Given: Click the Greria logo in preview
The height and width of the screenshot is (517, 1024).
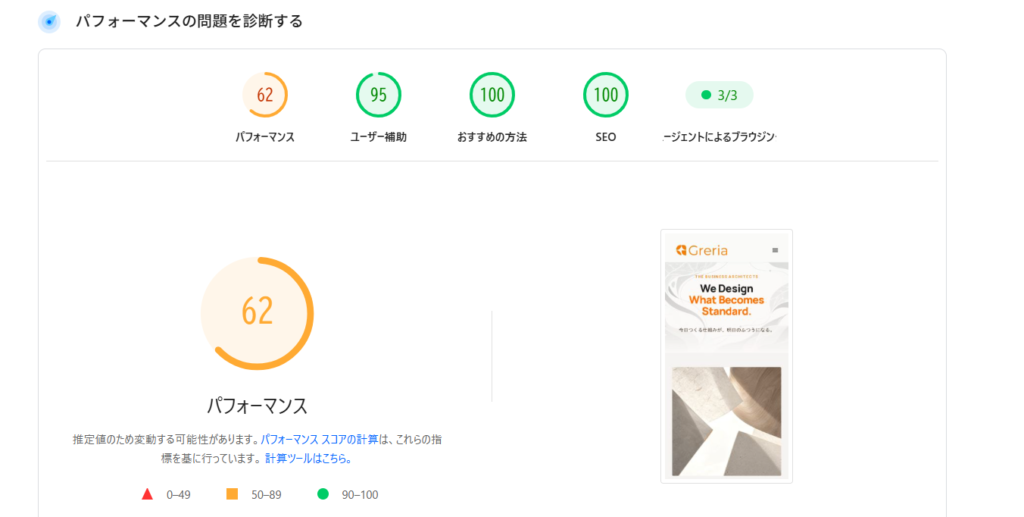Looking at the screenshot, I should pyautogui.click(x=702, y=250).
